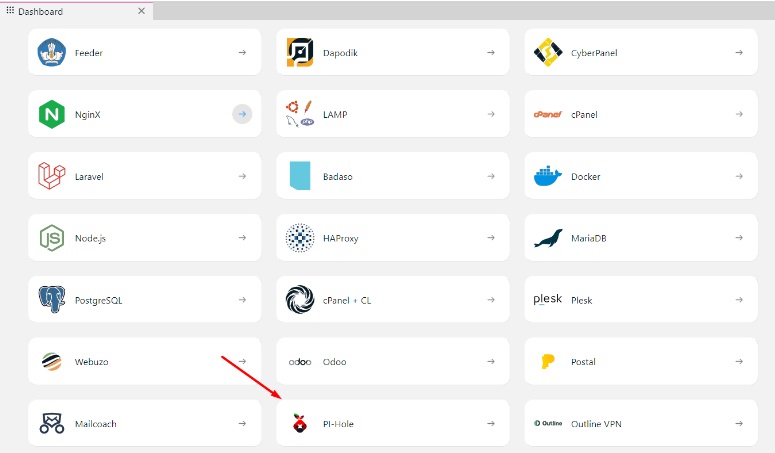
Task: Open the LAMP stack card
Action: 385,114
